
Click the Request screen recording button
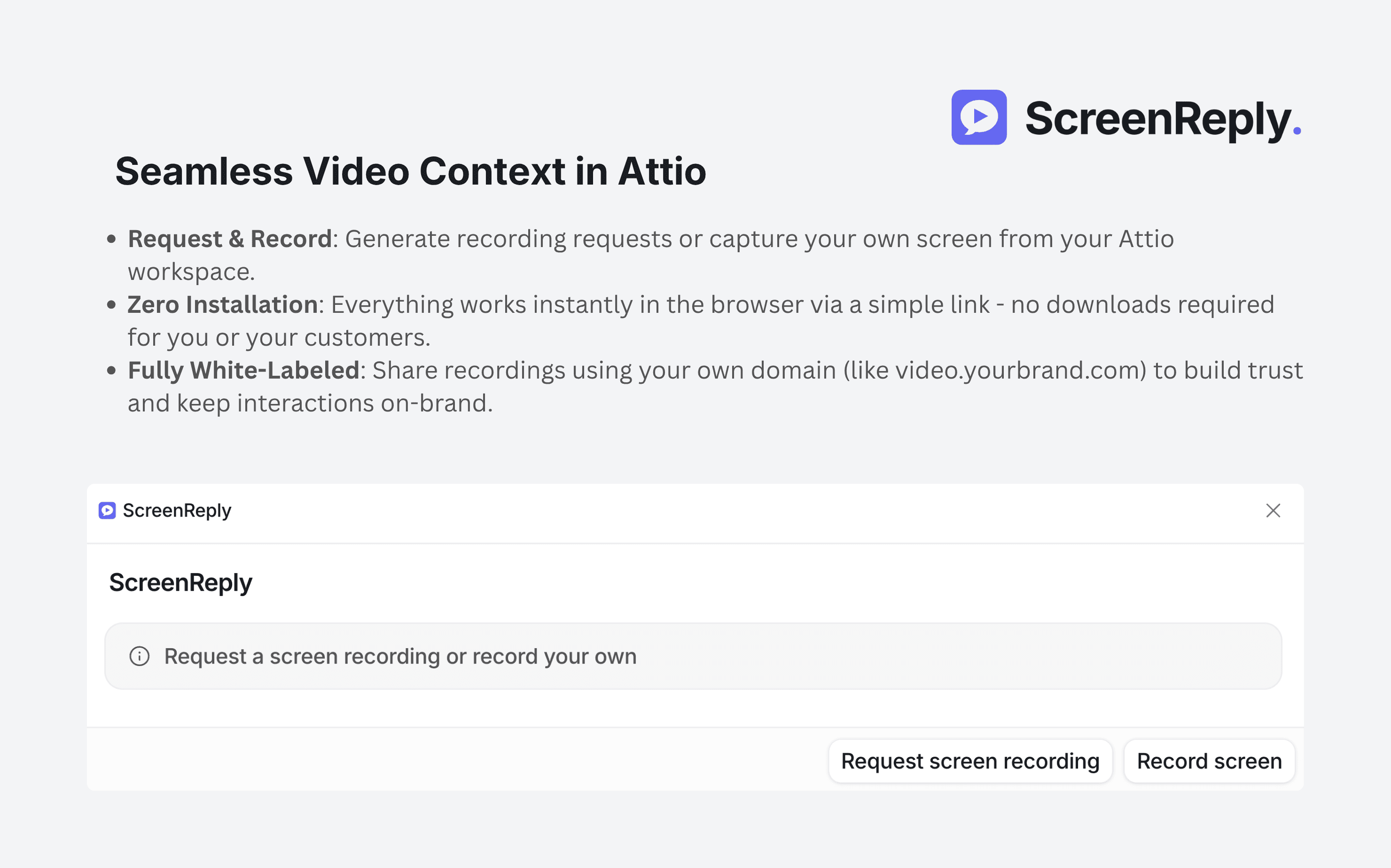(x=970, y=760)
